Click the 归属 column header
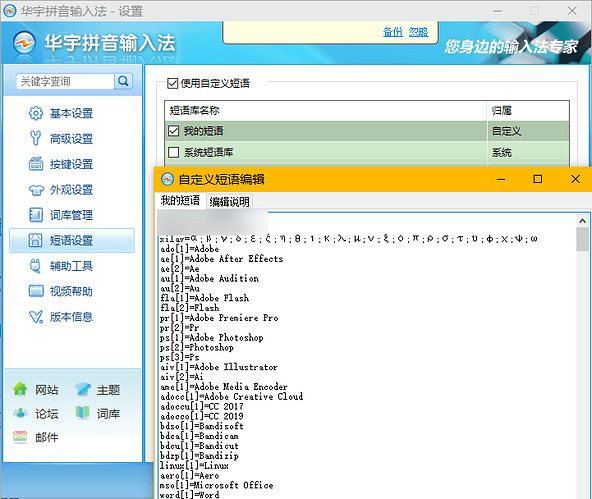Image resolution: width=592 pixels, height=499 pixels. (x=528, y=111)
